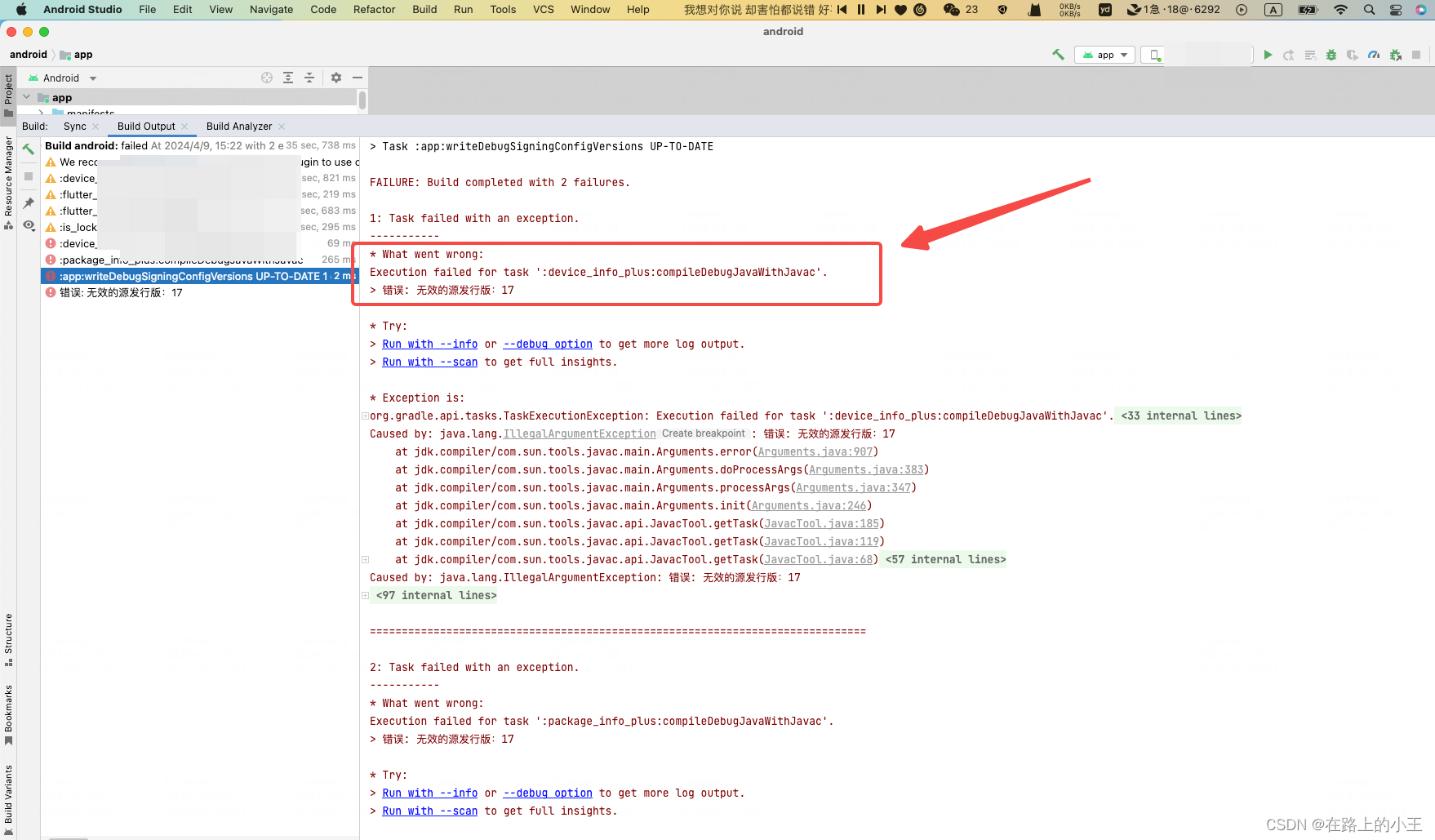Select the 'We reco...' warning row
Image resolution: width=1435 pixels, height=840 pixels.
(200, 162)
